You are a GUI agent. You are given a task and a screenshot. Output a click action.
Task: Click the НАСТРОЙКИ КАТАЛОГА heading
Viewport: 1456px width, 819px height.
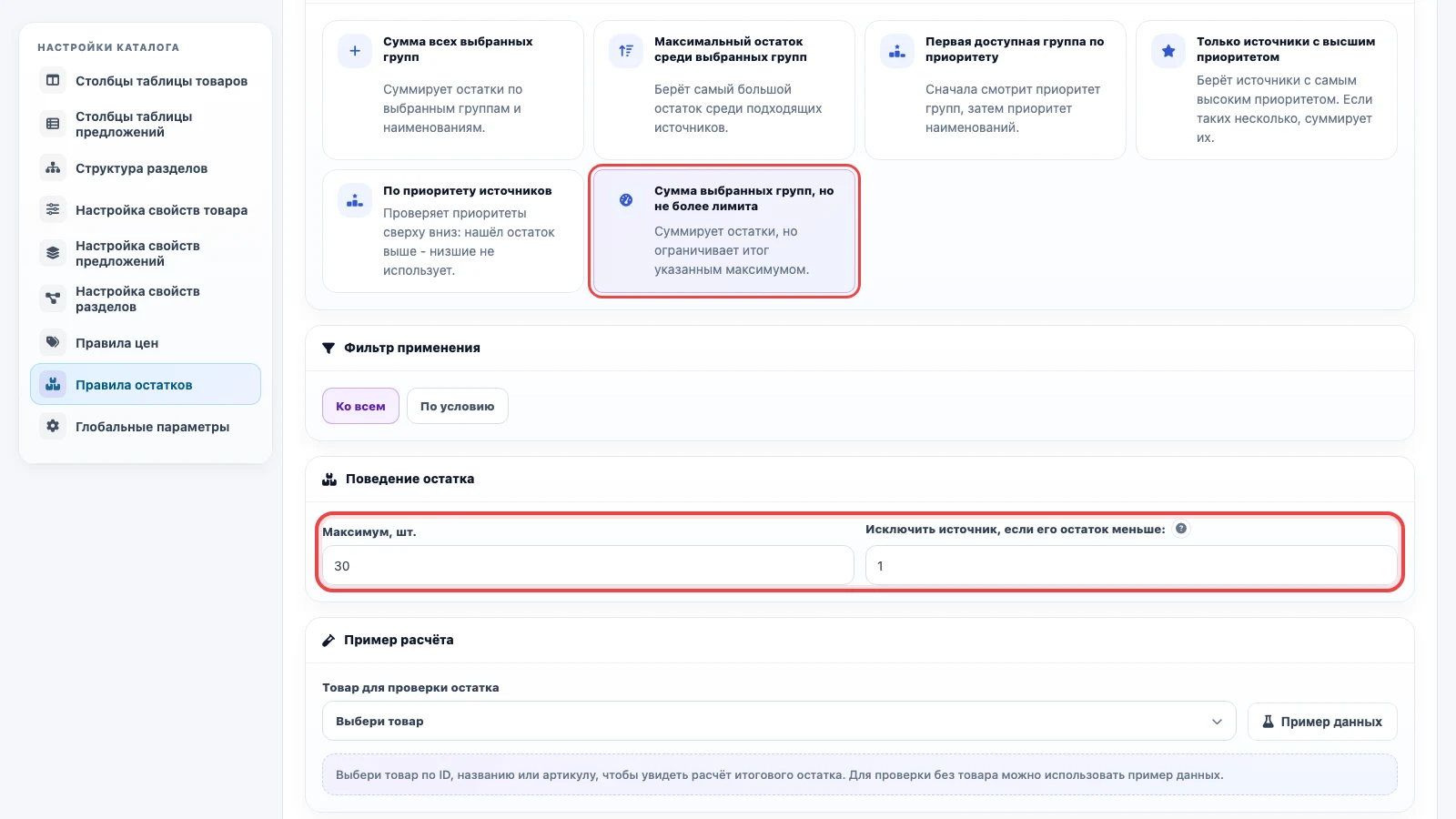click(x=108, y=47)
